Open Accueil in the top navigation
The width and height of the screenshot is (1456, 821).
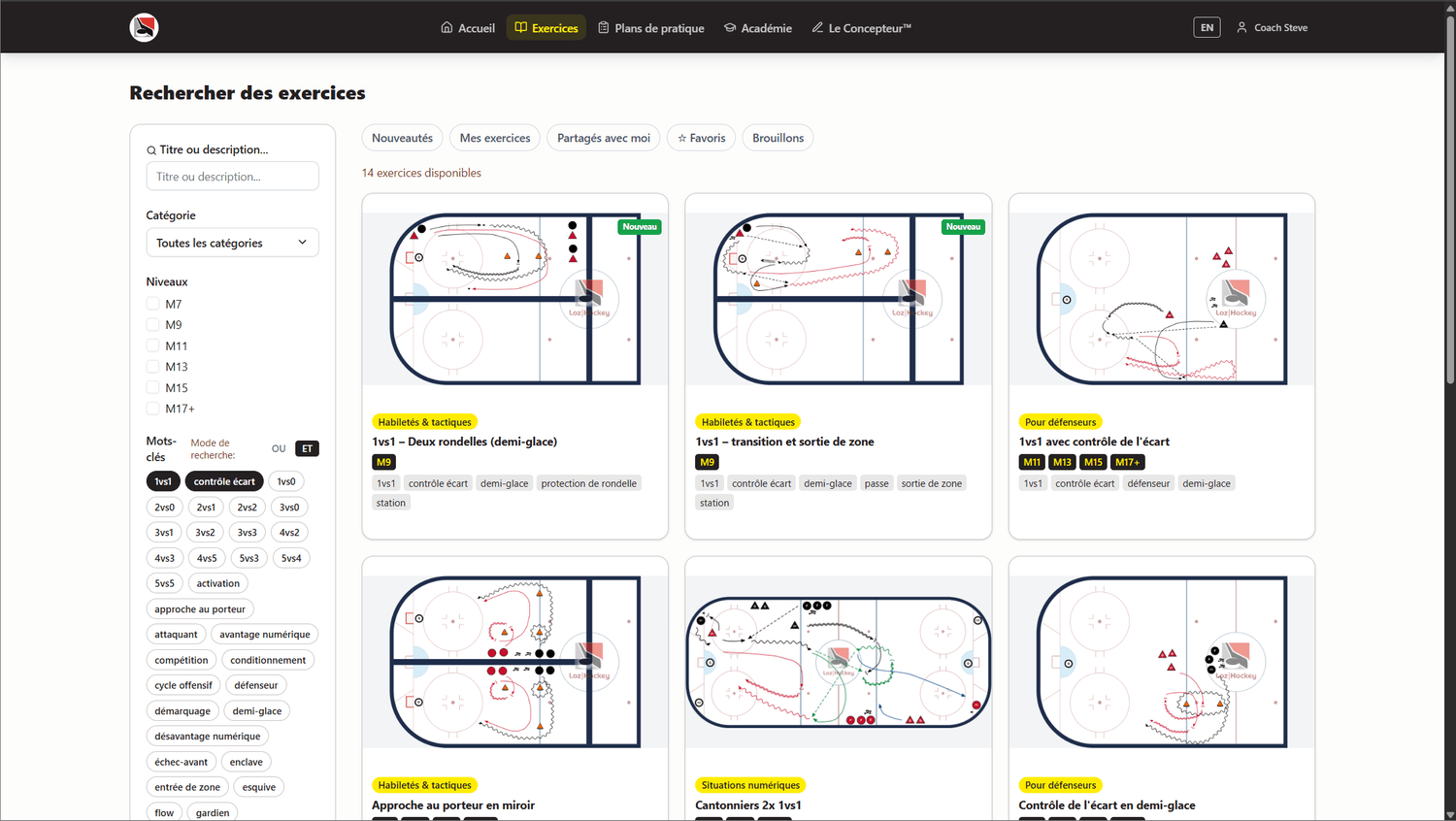[468, 27]
